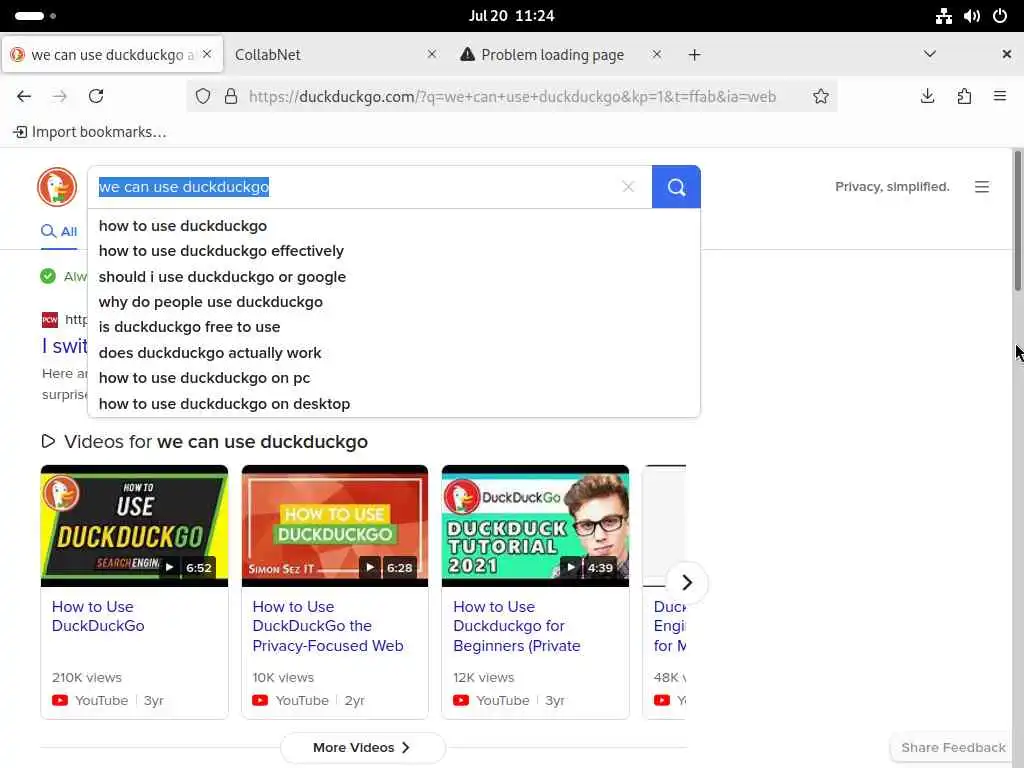Viewport: 1024px width, 768px height.
Task: Choose suggestion "should i use duckduckgo or google"
Action: pyautogui.click(x=394, y=277)
